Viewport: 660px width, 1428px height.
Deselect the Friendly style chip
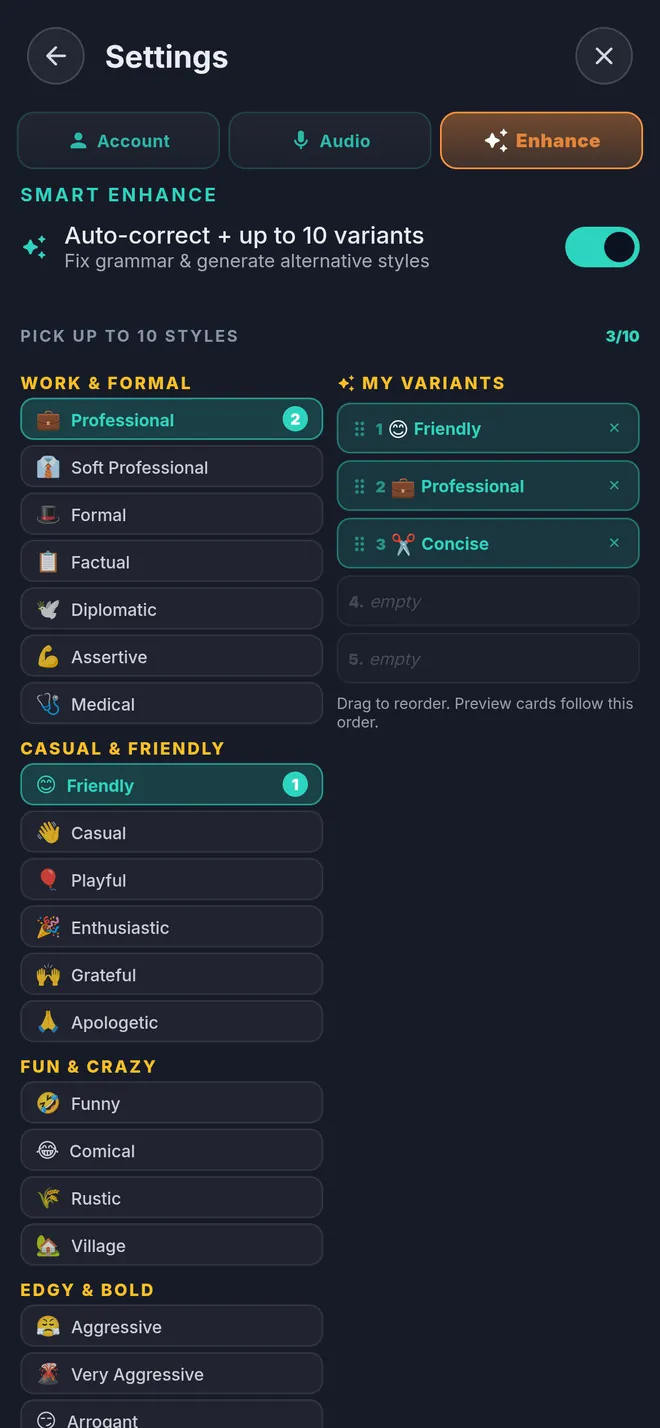(172, 785)
